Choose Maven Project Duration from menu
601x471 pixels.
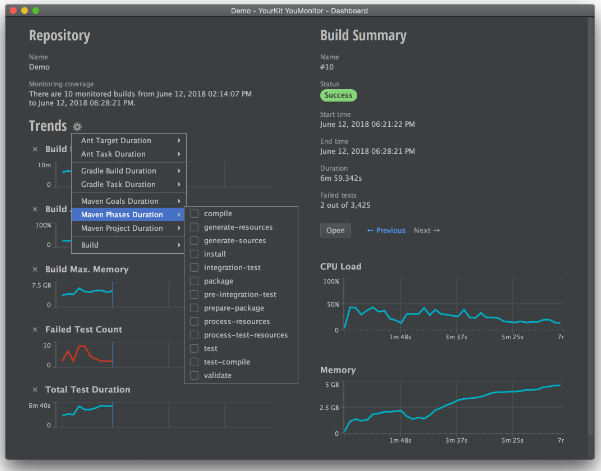129,229
